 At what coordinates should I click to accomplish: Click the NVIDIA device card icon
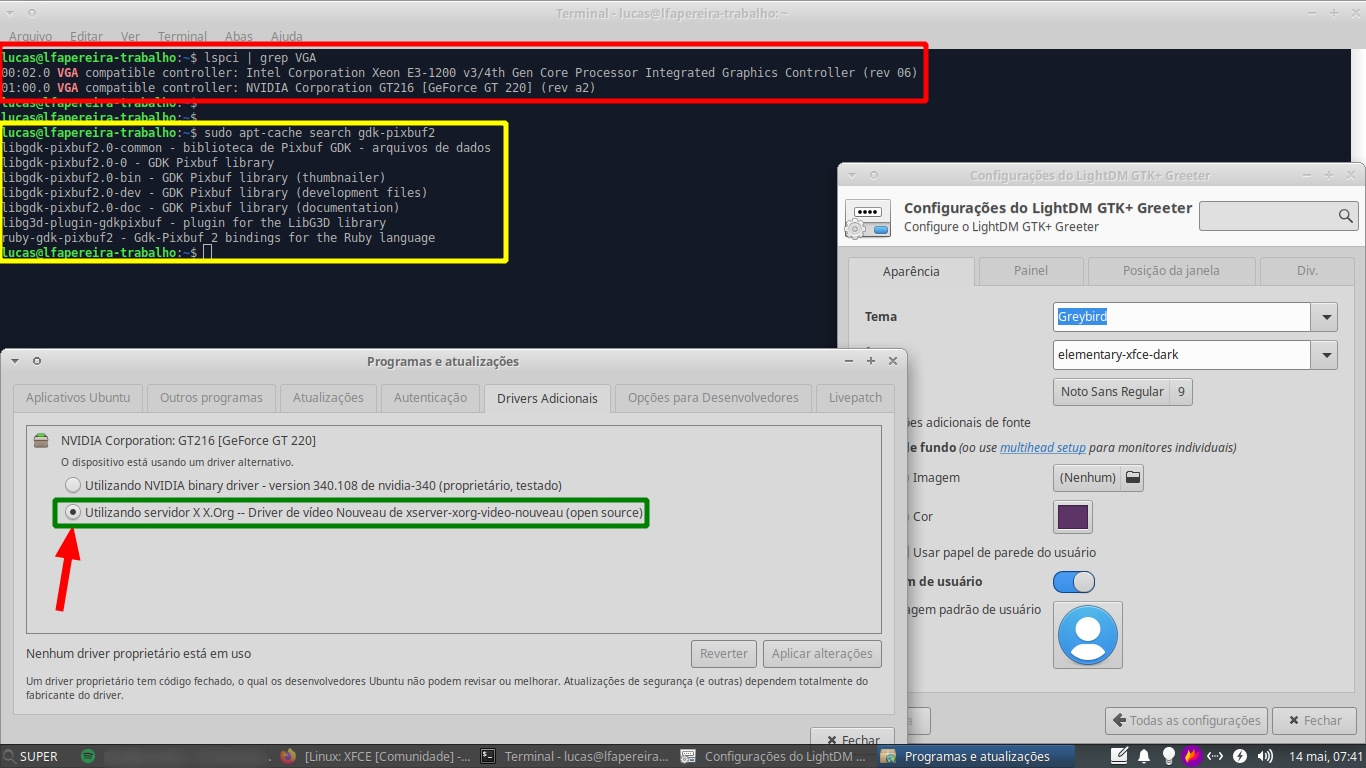[x=40, y=440]
